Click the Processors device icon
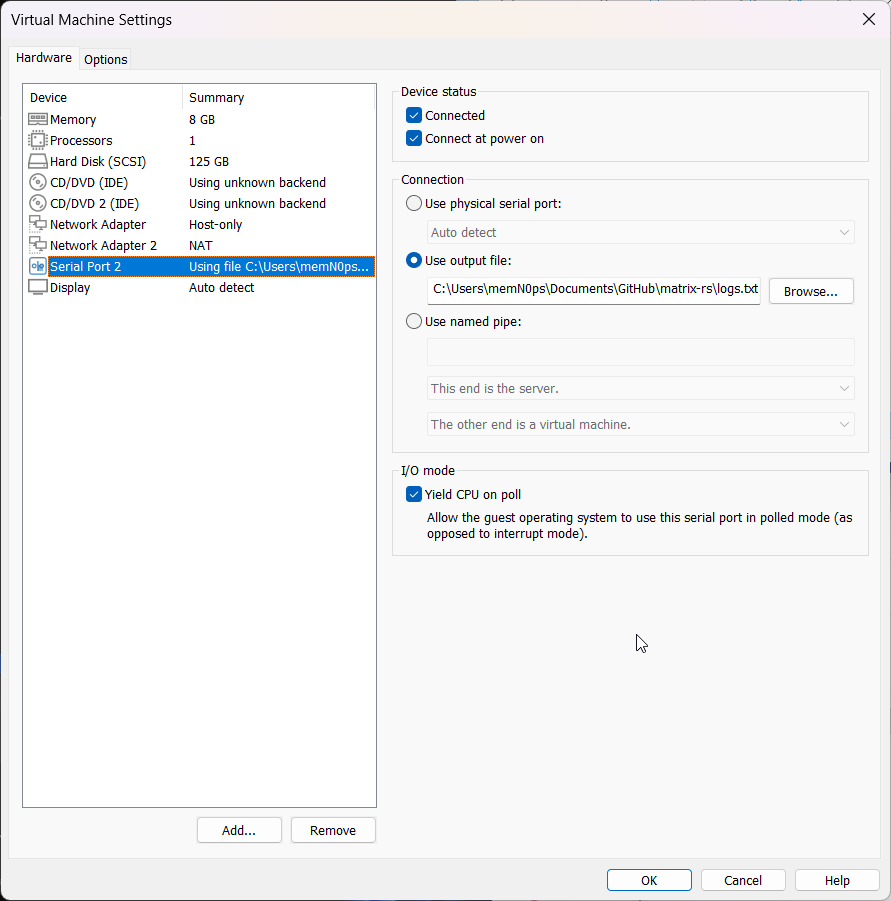 click(x=36, y=140)
